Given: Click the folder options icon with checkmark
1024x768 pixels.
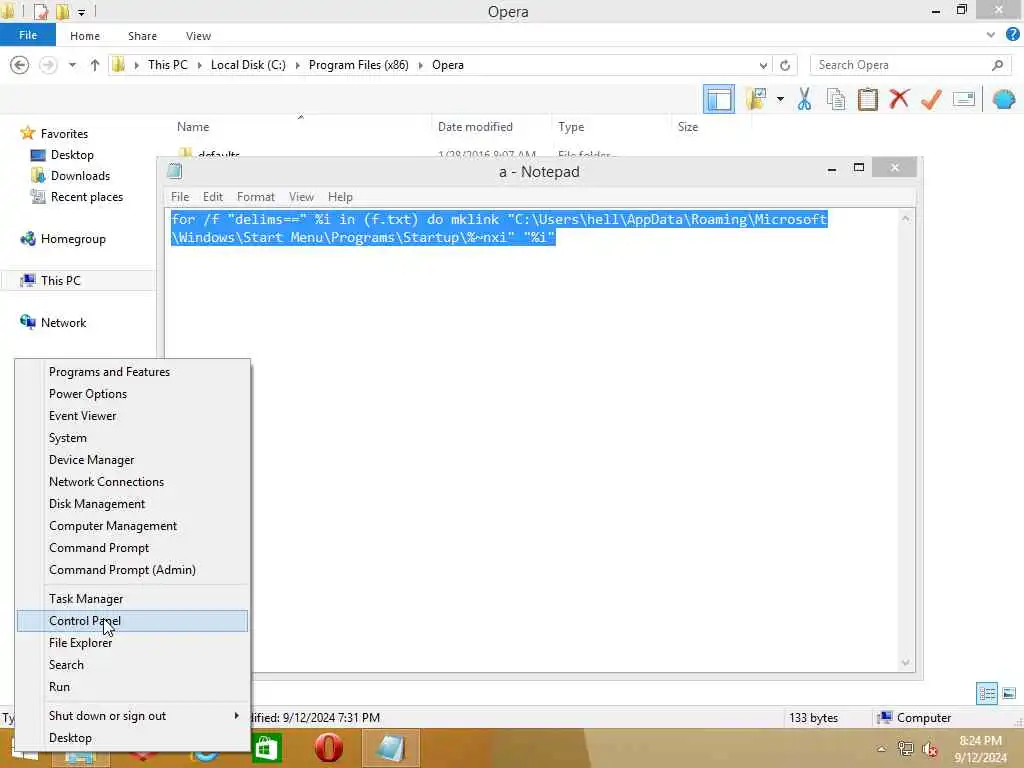Looking at the screenshot, I should pyautogui.click(x=756, y=99).
